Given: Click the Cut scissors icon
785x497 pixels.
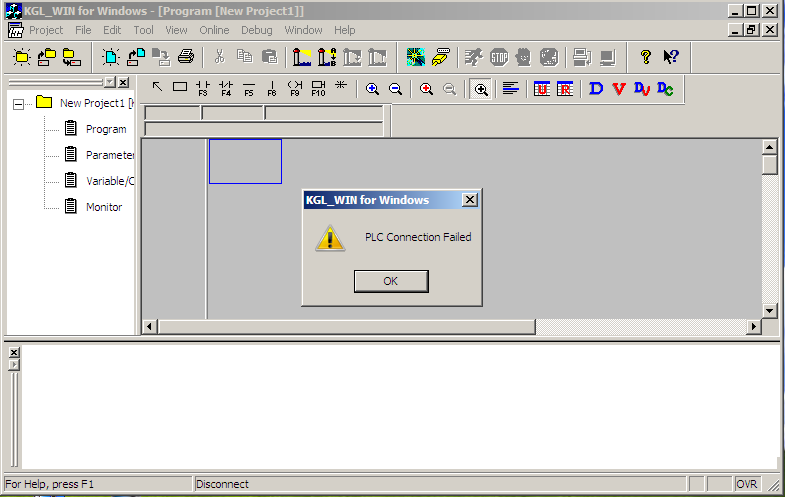Looking at the screenshot, I should (x=219, y=57).
